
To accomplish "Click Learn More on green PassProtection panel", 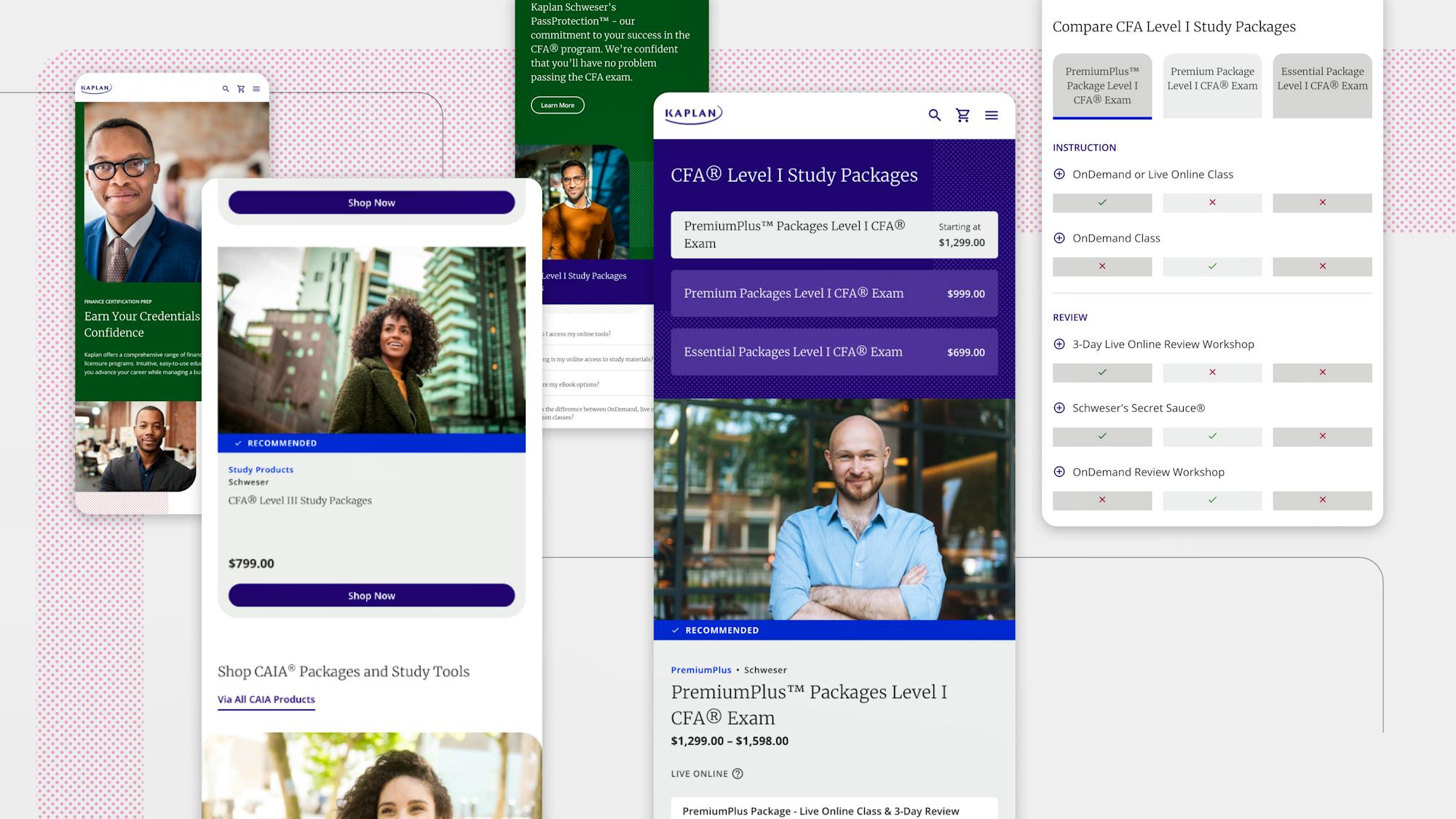I will pyautogui.click(x=558, y=105).
